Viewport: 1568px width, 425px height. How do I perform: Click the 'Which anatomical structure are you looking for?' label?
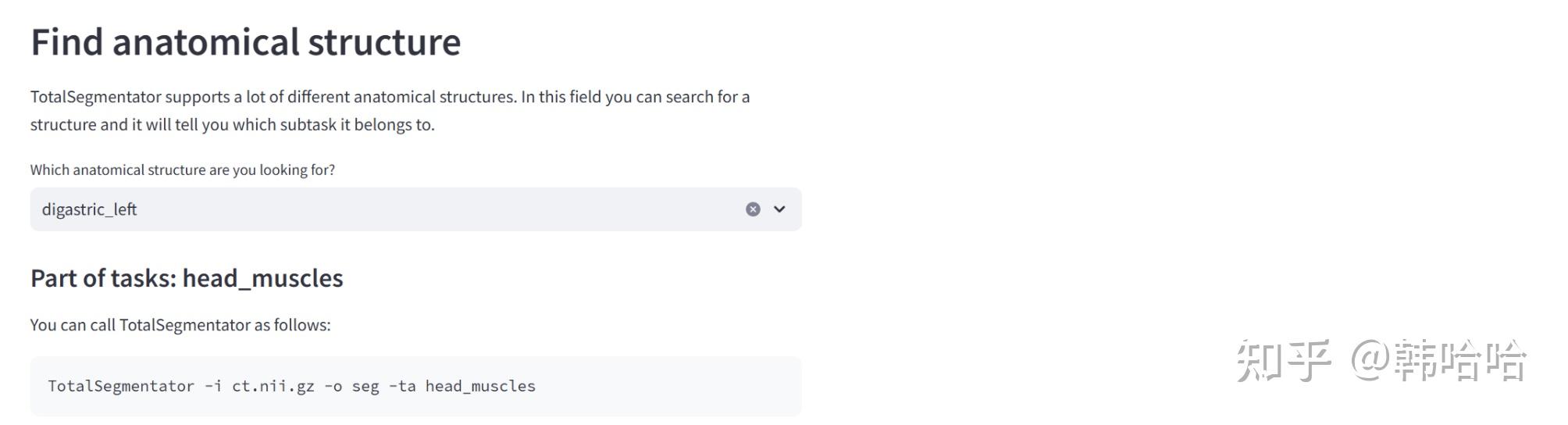click(x=182, y=170)
